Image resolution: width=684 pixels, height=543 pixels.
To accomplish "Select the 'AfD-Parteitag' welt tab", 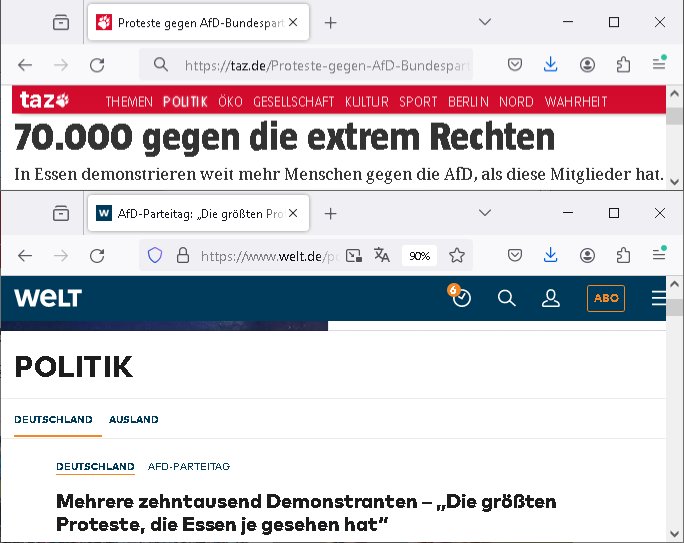I will coord(198,213).
